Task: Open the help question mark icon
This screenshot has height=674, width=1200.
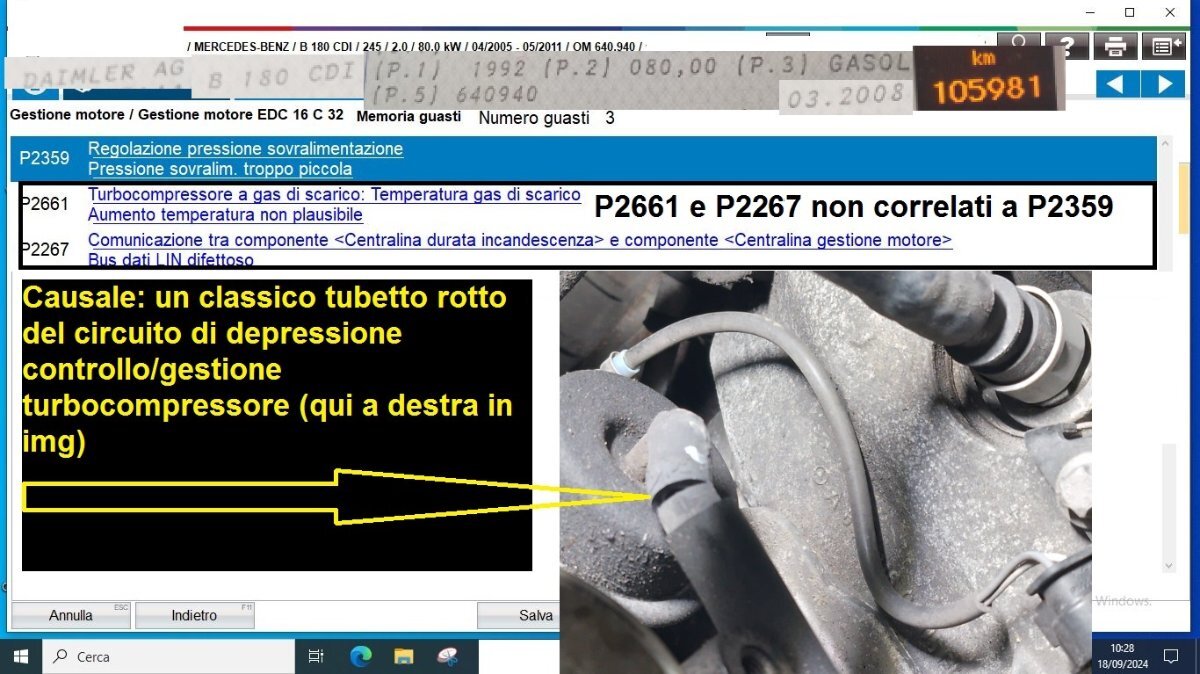Action: coord(1067,46)
